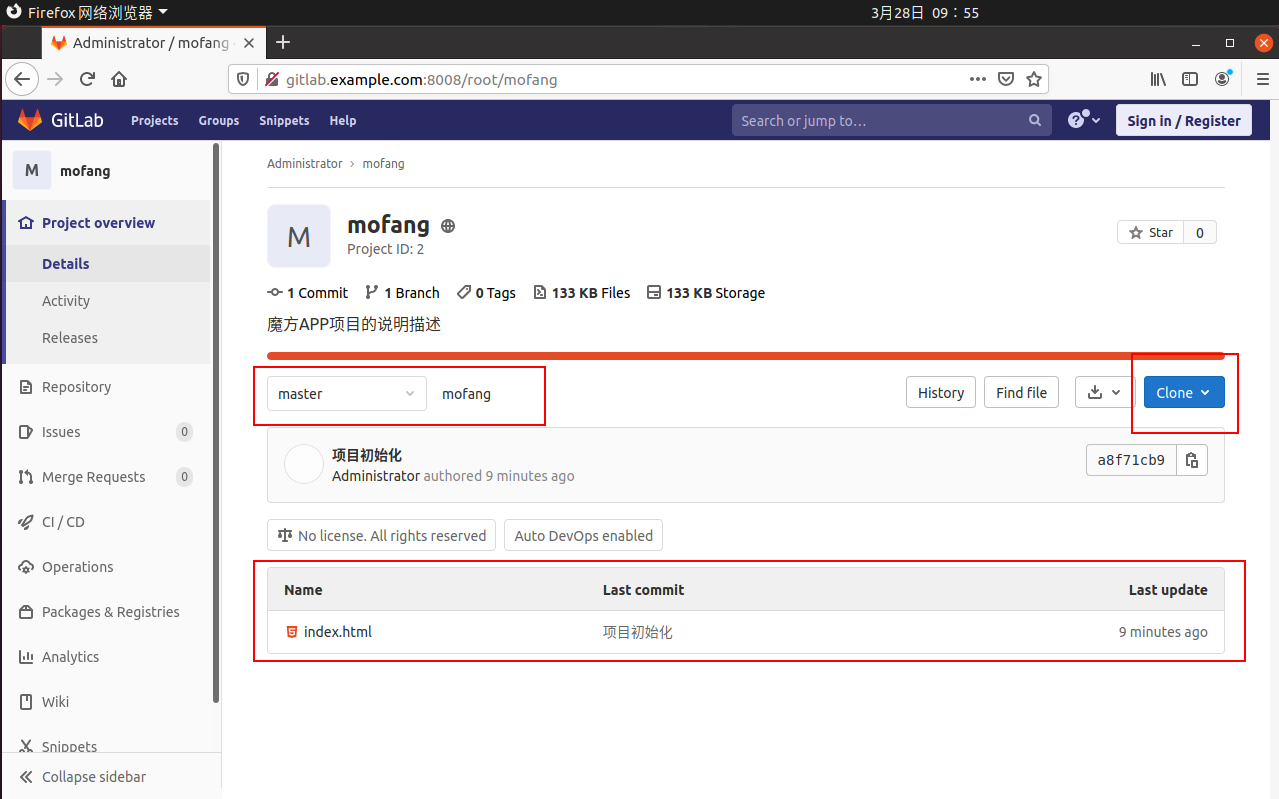Open the download source code dropdown
The height and width of the screenshot is (799, 1279).
tap(1103, 393)
